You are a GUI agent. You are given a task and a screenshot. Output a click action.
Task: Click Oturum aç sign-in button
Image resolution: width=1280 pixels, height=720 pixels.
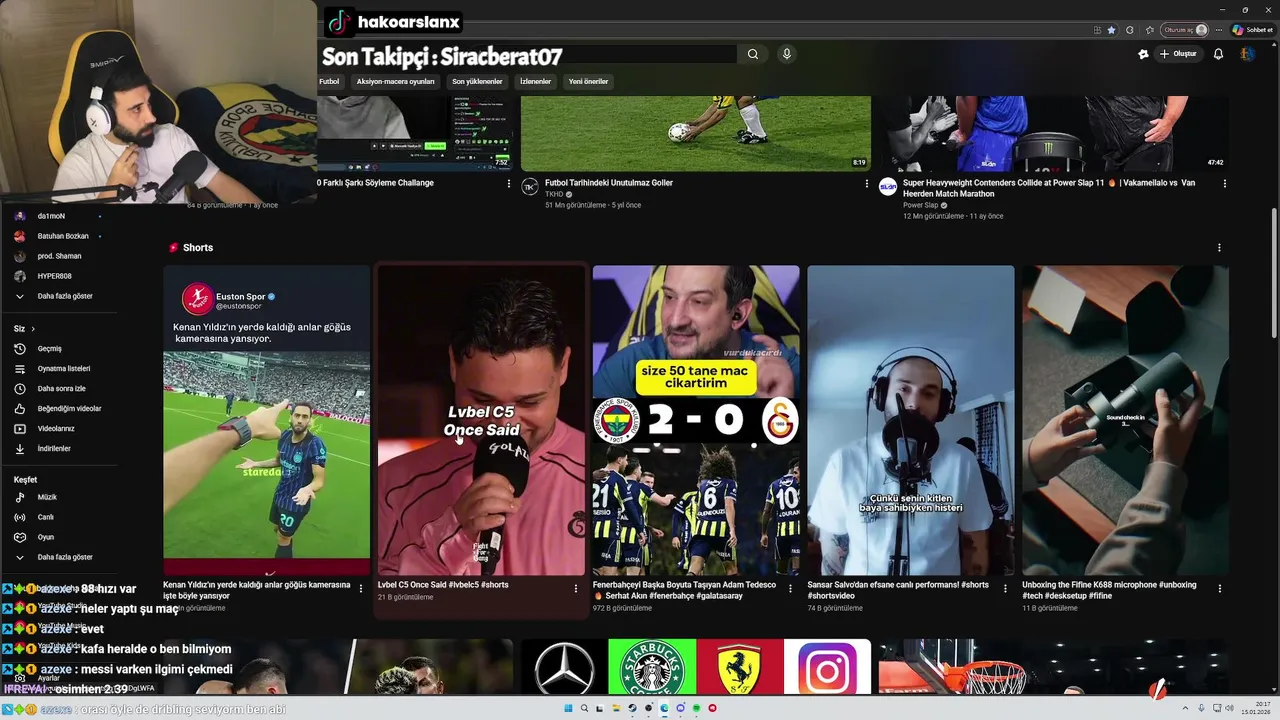(1185, 30)
